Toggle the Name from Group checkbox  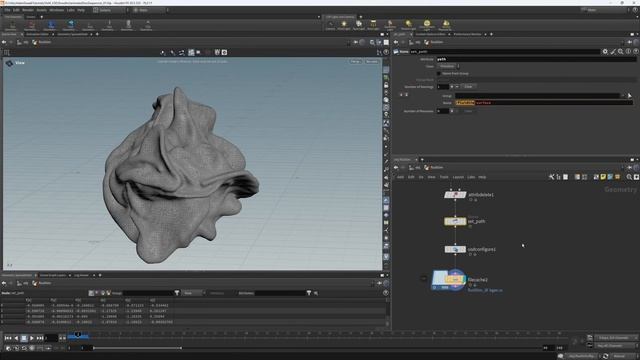[439, 73]
